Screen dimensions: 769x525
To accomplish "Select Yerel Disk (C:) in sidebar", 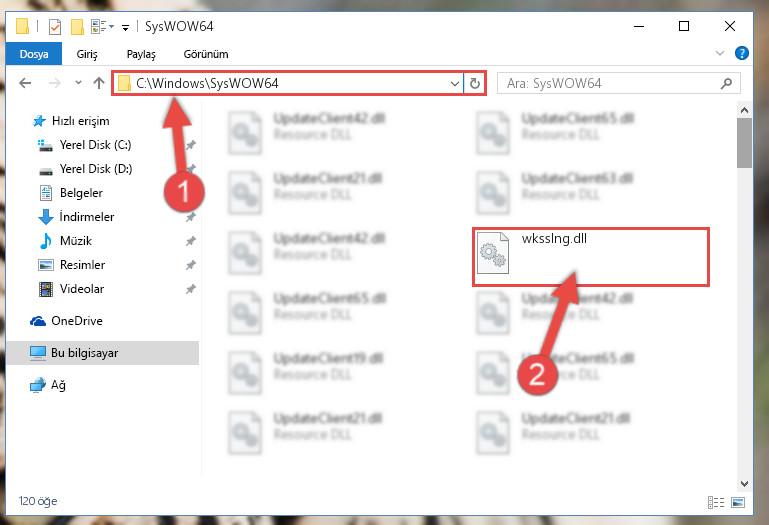I will [x=95, y=145].
